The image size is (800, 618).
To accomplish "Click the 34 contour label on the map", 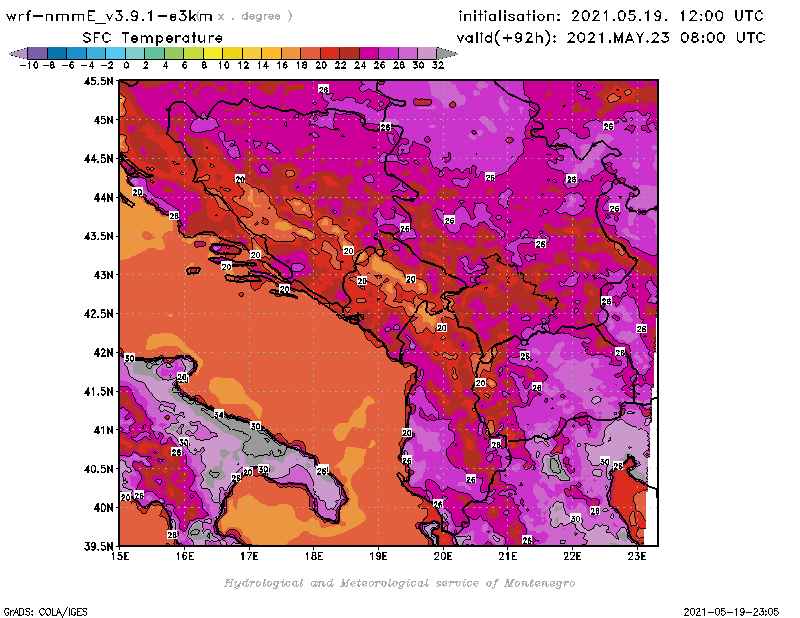I will (219, 415).
